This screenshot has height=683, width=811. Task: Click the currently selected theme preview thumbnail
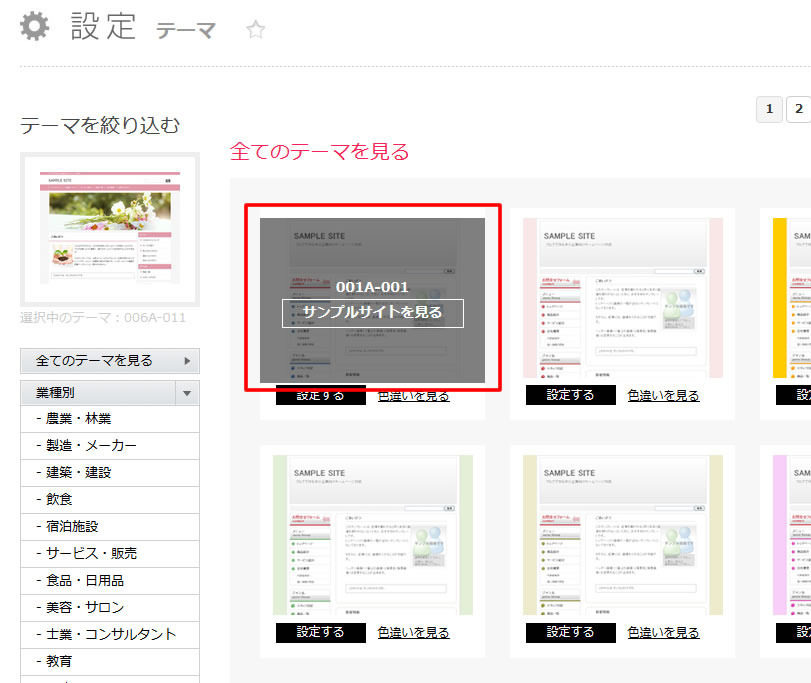tap(110, 230)
